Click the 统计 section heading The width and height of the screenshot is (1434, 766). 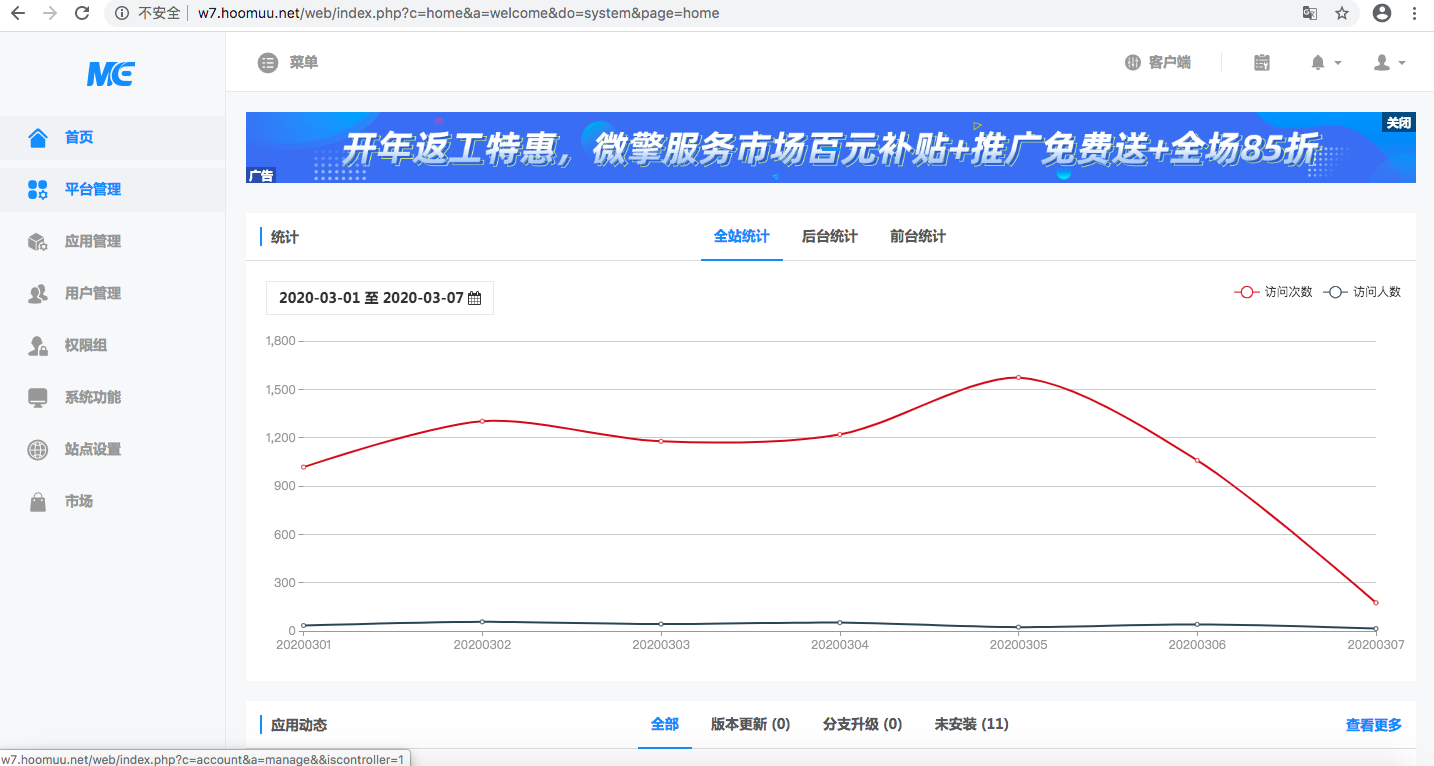pyautogui.click(x=285, y=237)
